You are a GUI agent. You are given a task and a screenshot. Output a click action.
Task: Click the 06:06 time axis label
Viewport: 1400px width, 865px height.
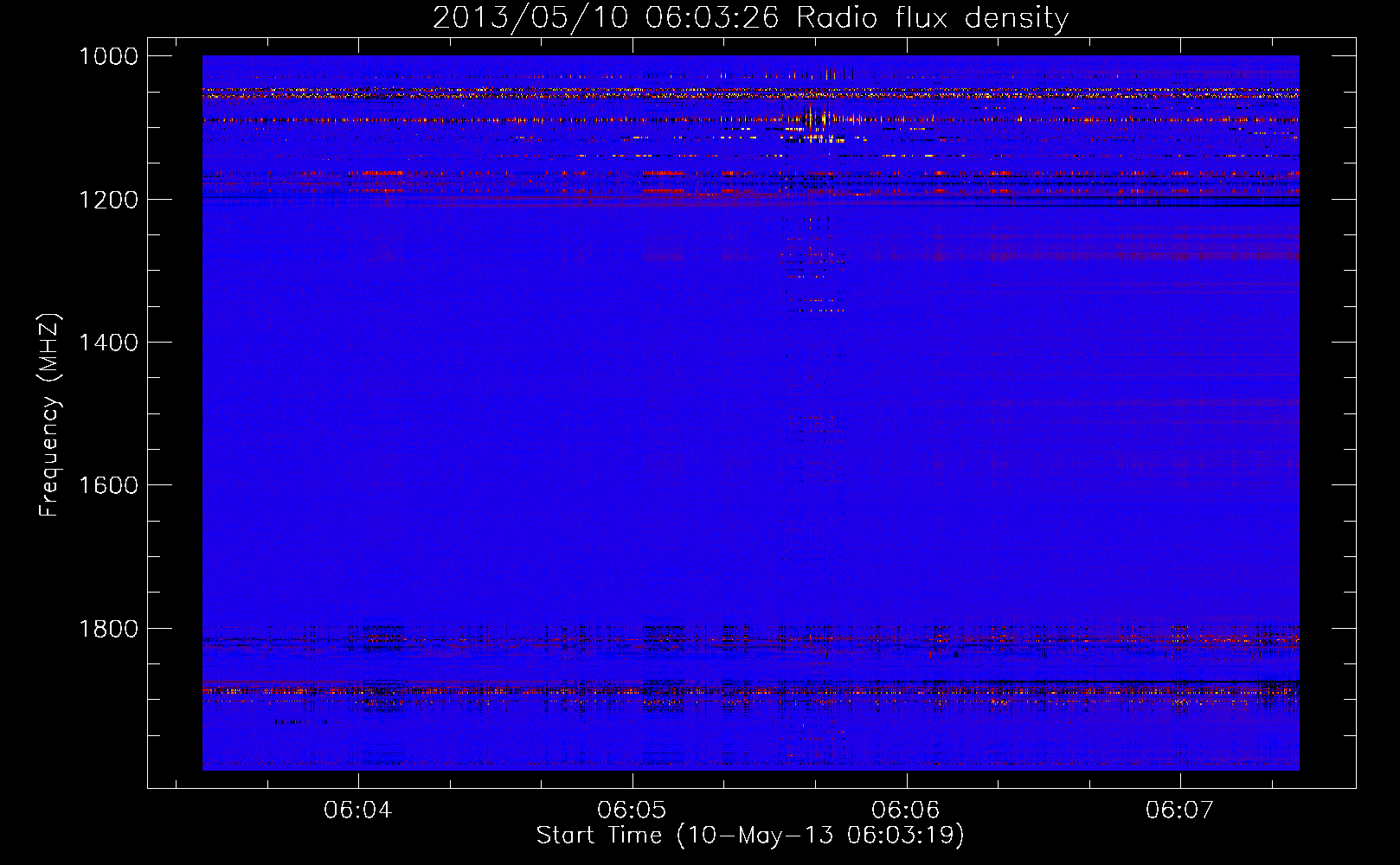coord(906,811)
